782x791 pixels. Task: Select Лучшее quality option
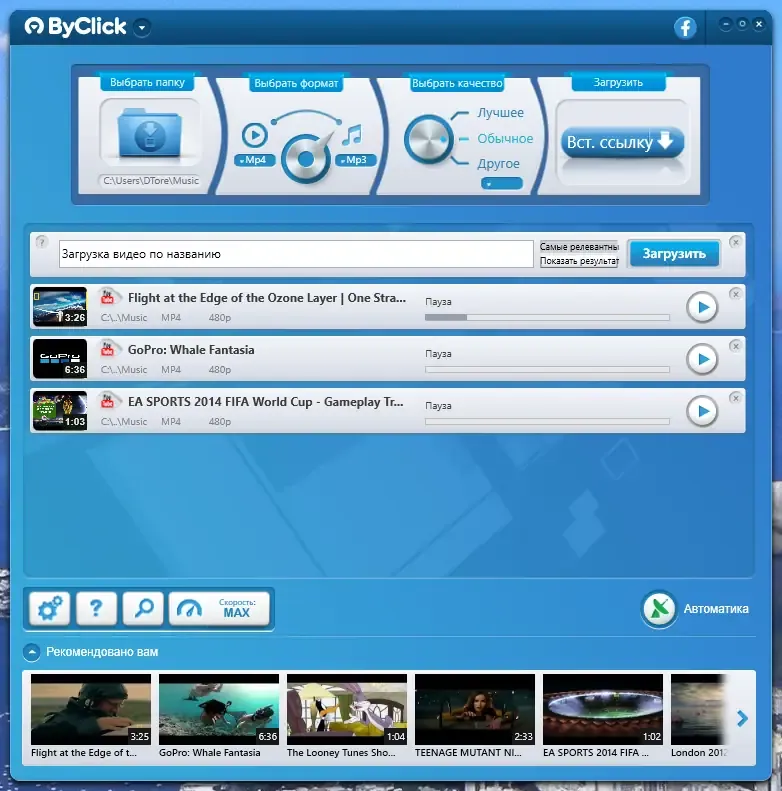500,112
